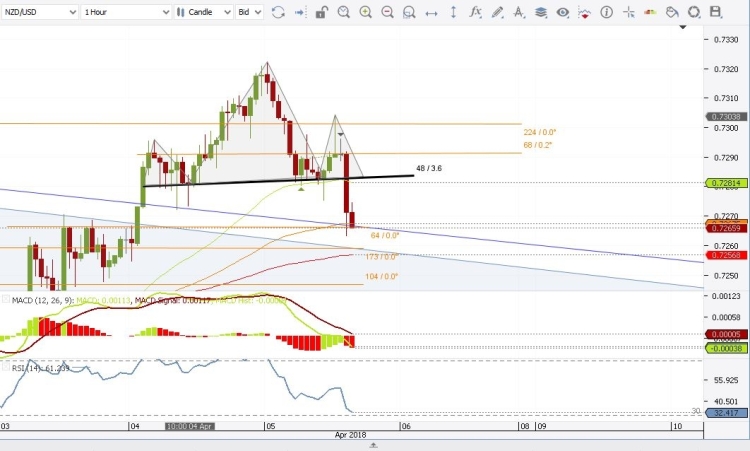Click the shift chart to end arrow icon
The image size is (750, 451).
pyautogui.click(x=300, y=12)
